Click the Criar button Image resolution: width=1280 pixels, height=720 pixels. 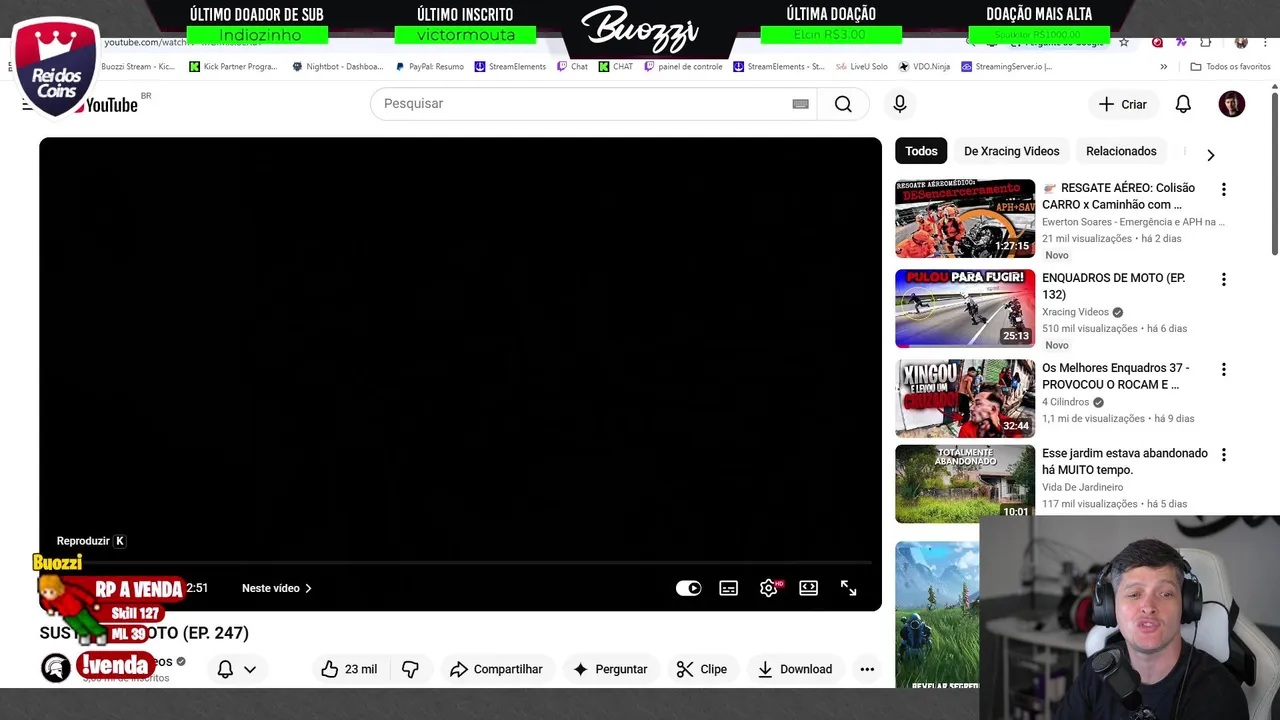click(x=1122, y=104)
